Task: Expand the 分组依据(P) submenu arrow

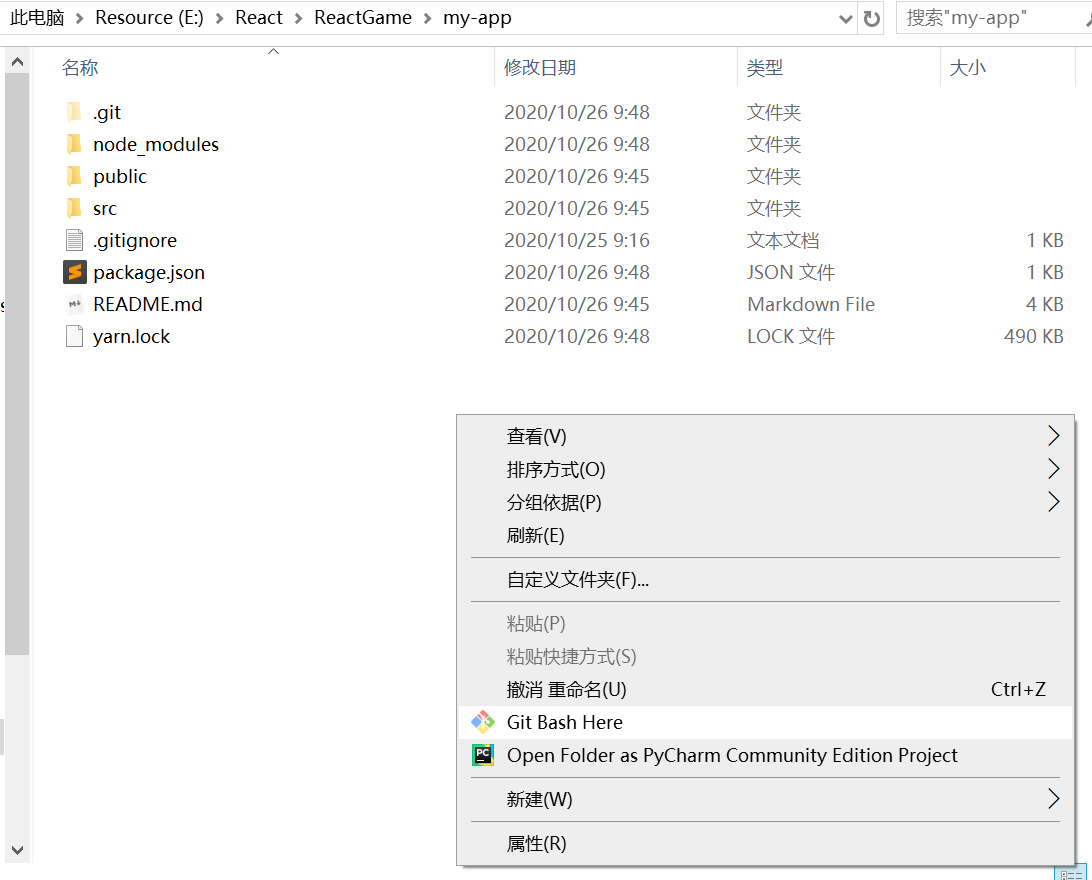Action: pyautogui.click(x=1054, y=502)
